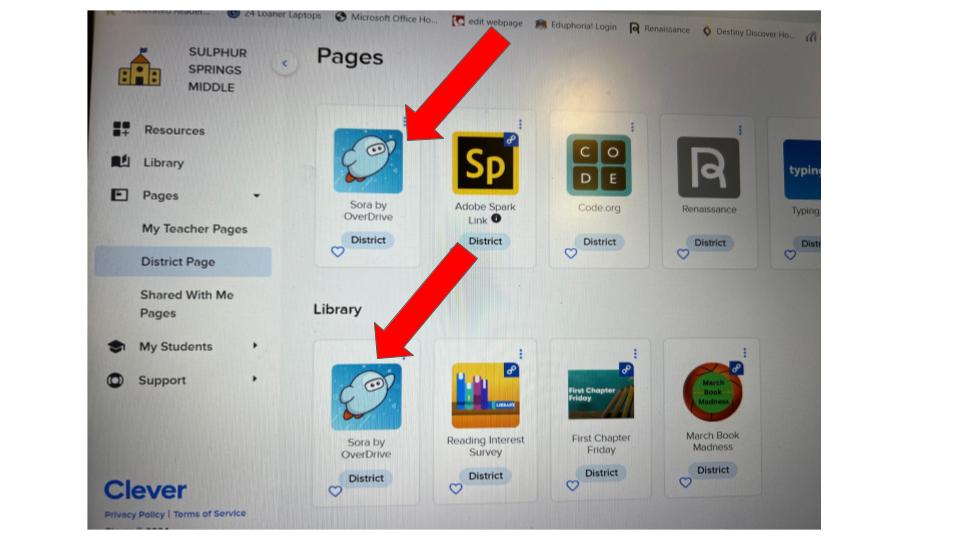Open the Terms of Service link
The width and height of the screenshot is (960, 540).
click(x=209, y=514)
